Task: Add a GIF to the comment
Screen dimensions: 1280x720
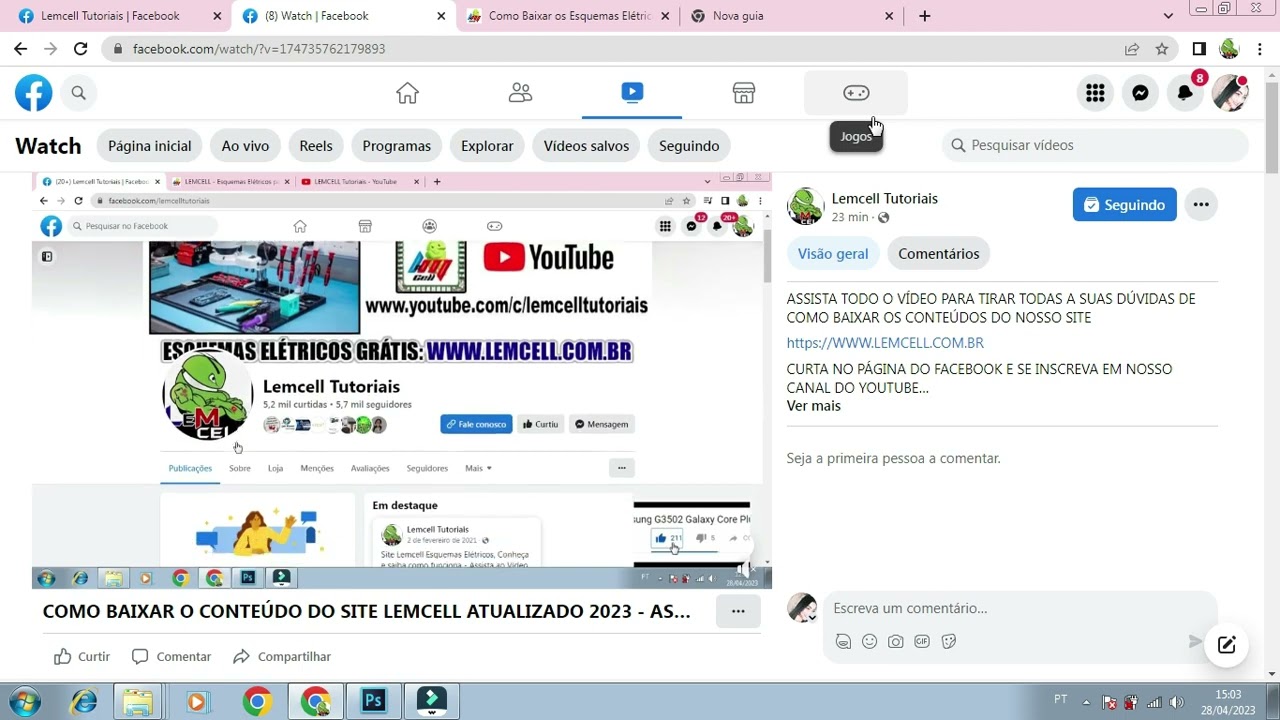Action: point(922,641)
